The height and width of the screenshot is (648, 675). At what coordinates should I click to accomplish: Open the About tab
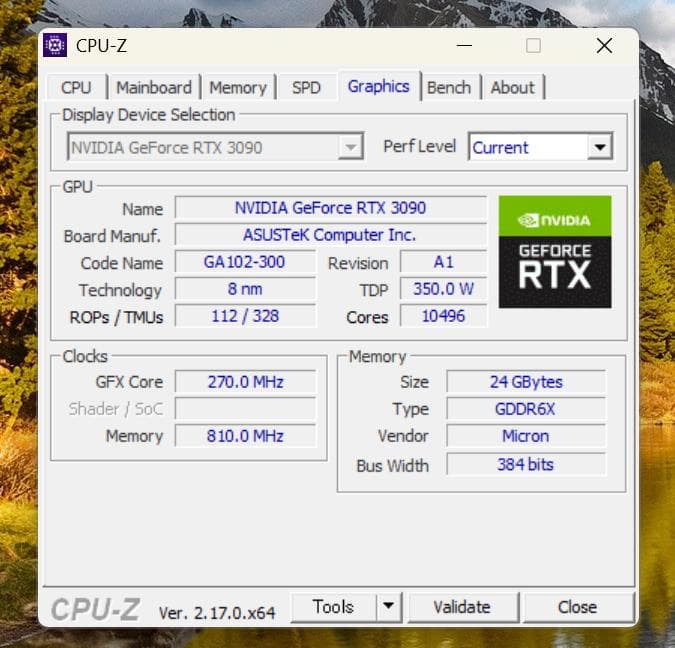pyautogui.click(x=512, y=87)
